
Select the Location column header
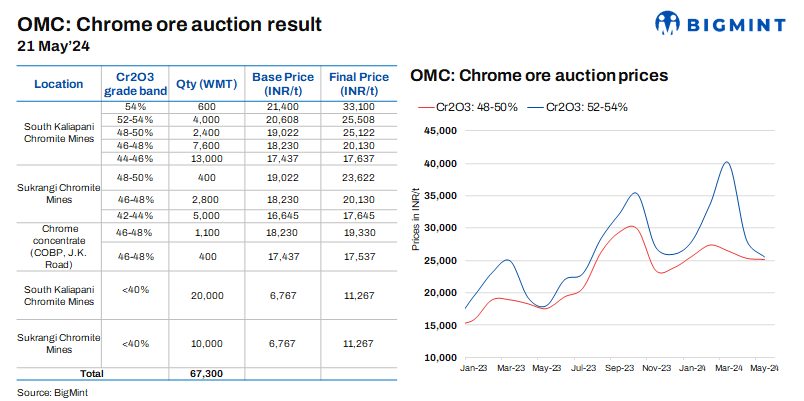pos(58,84)
